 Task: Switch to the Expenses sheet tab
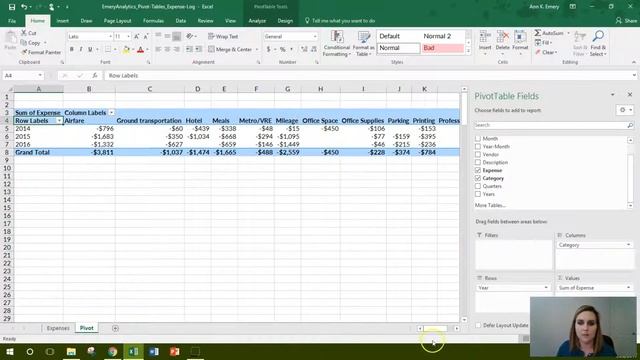click(x=58, y=328)
